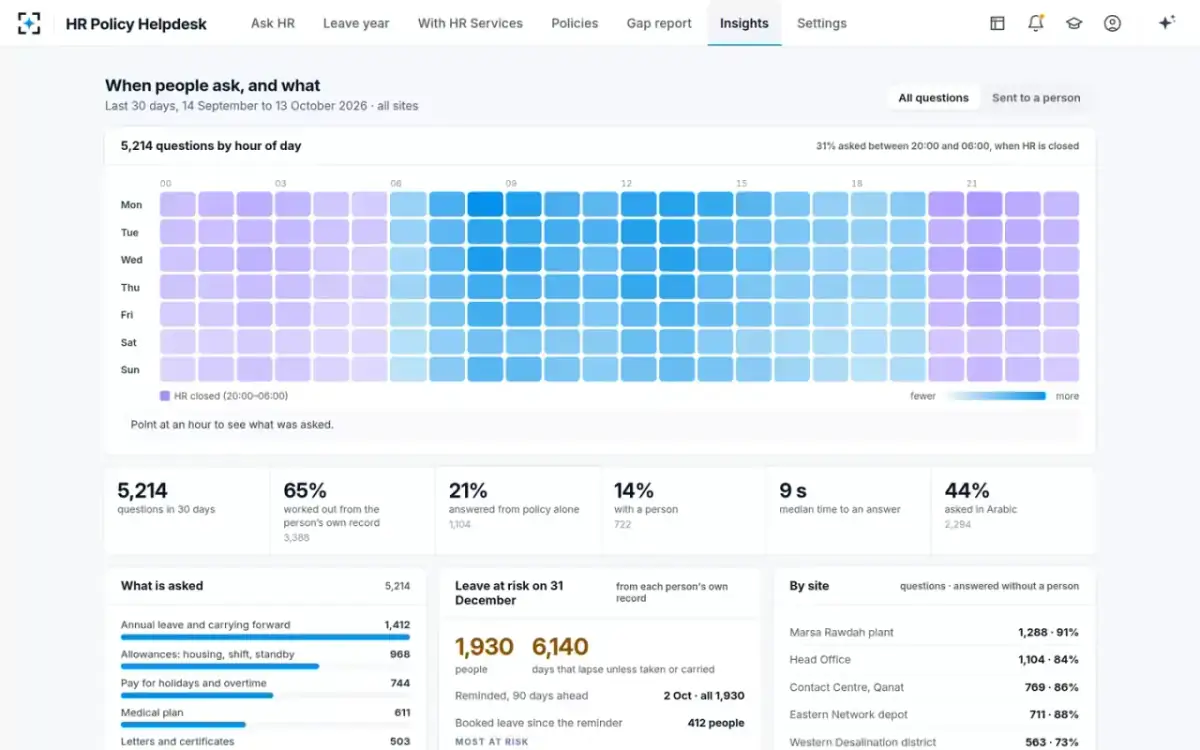
Task: Click the Sun row label in heatmap
Action: (x=130, y=370)
